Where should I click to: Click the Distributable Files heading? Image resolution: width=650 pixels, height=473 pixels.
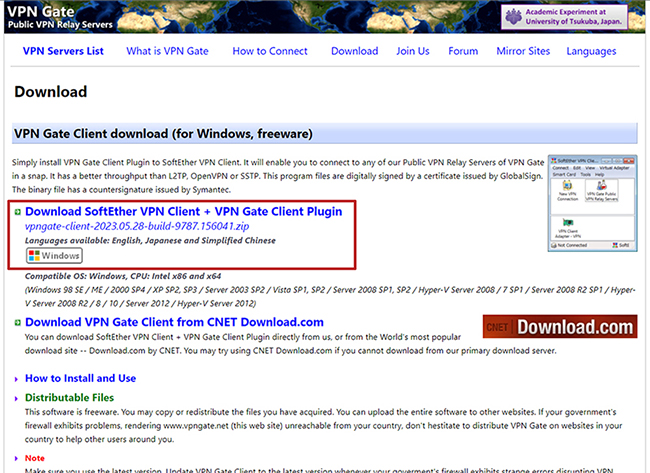click(x=69, y=398)
